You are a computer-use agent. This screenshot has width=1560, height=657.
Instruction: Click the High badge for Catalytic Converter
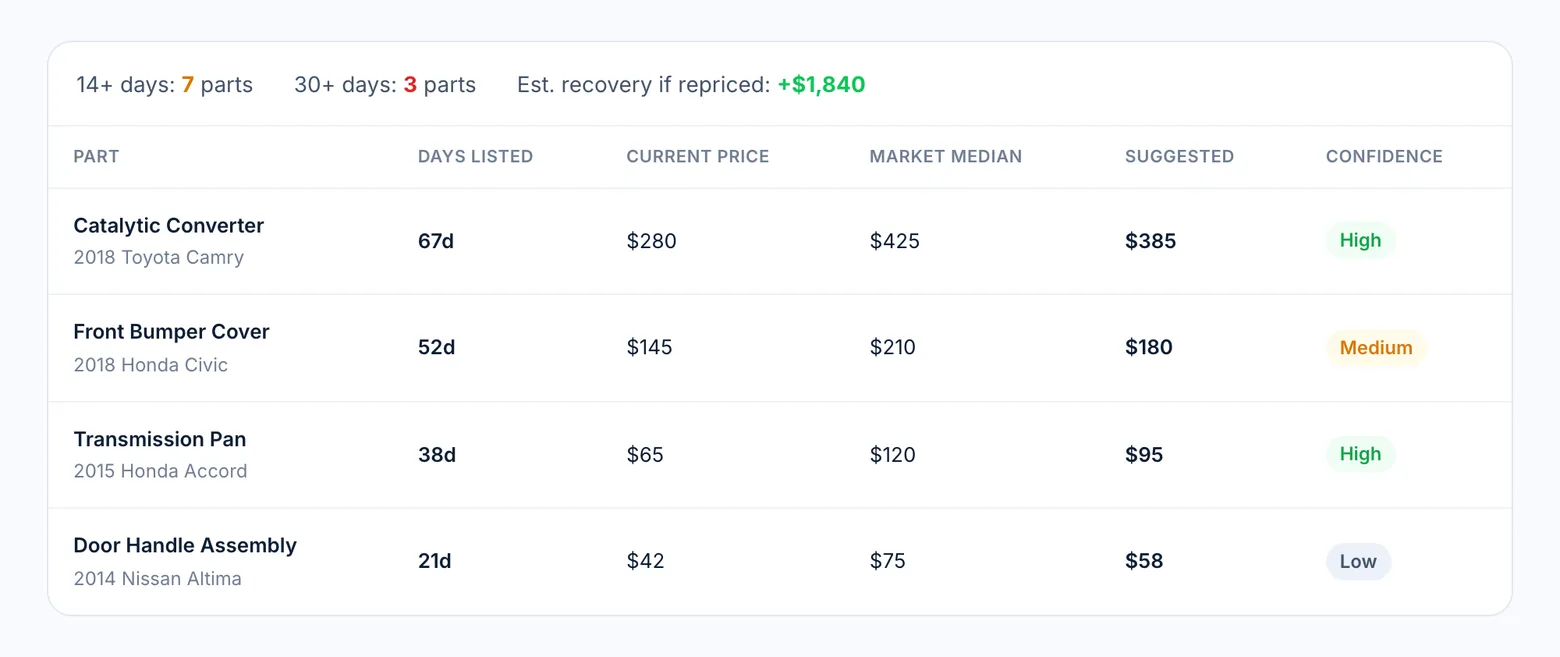1360,240
